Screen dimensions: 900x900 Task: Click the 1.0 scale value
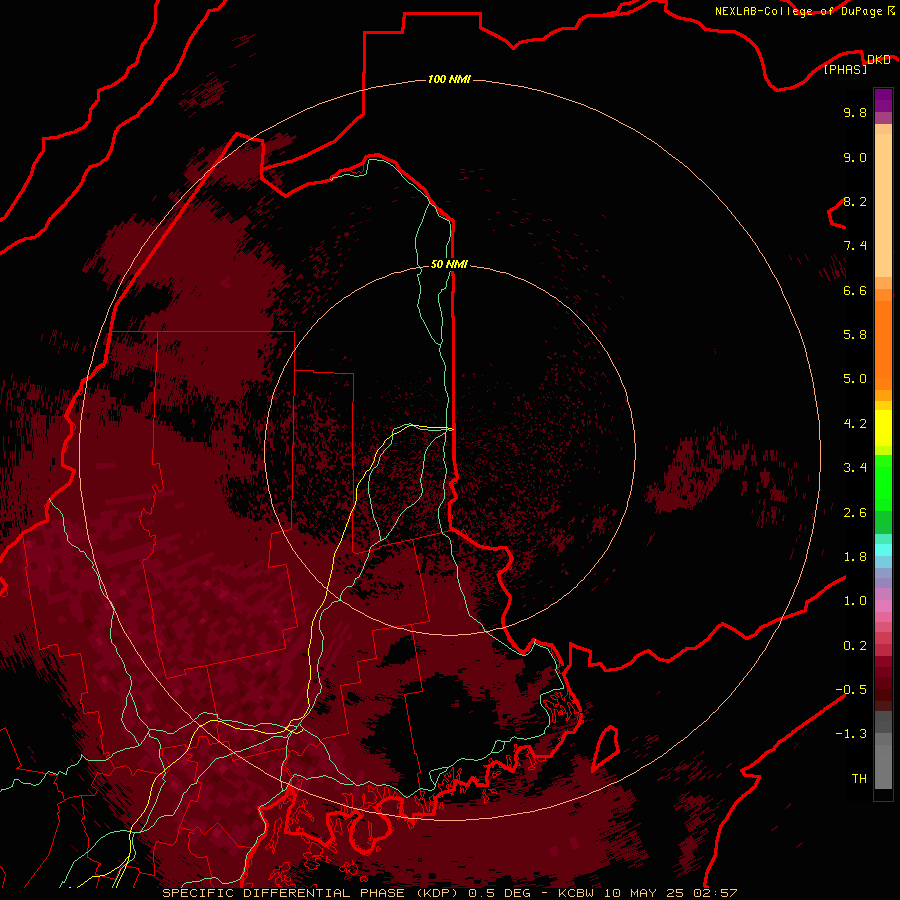pyautogui.click(x=855, y=601)
